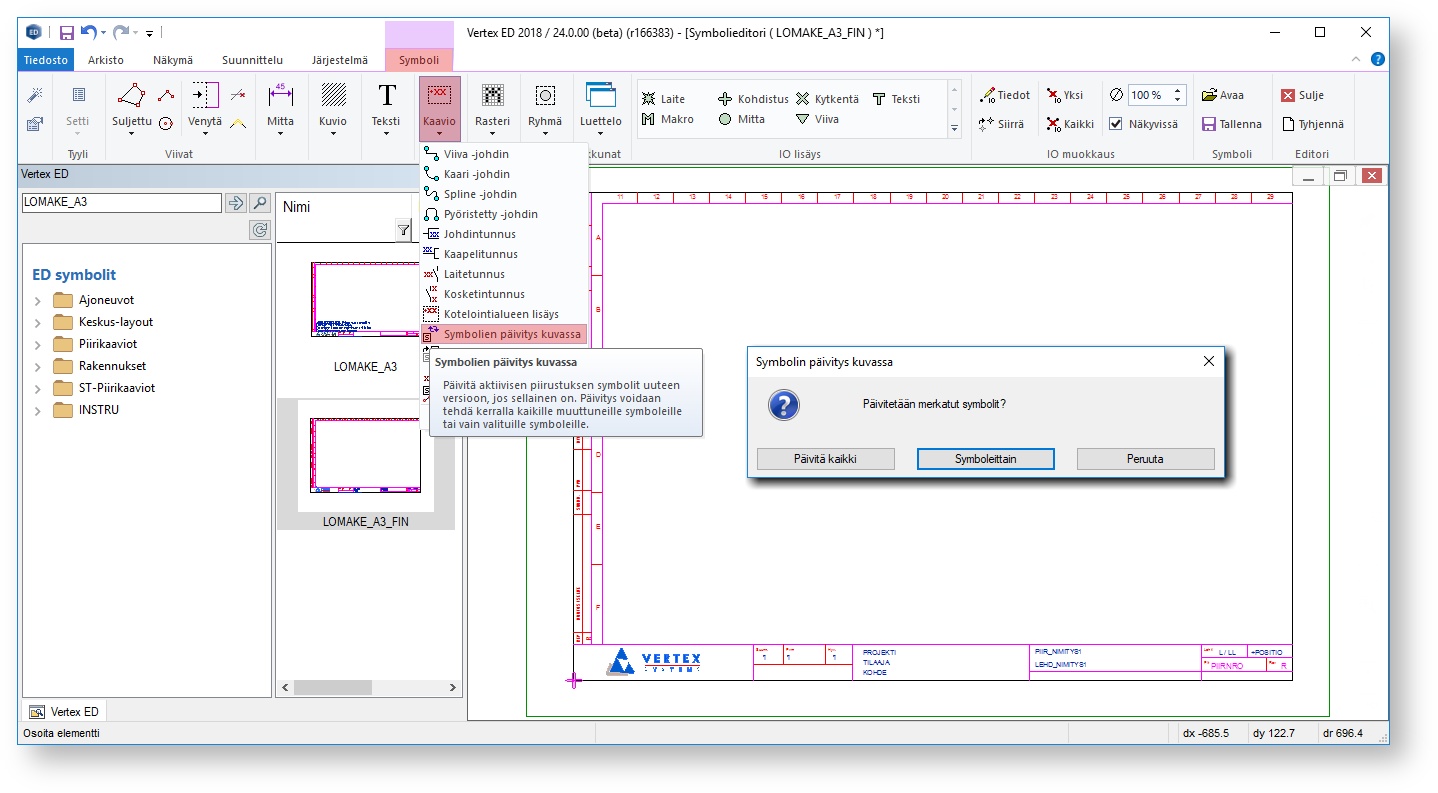Select the Rasteri tool icon
This screenshot has height=793, width=1438.
coord(492,96)
